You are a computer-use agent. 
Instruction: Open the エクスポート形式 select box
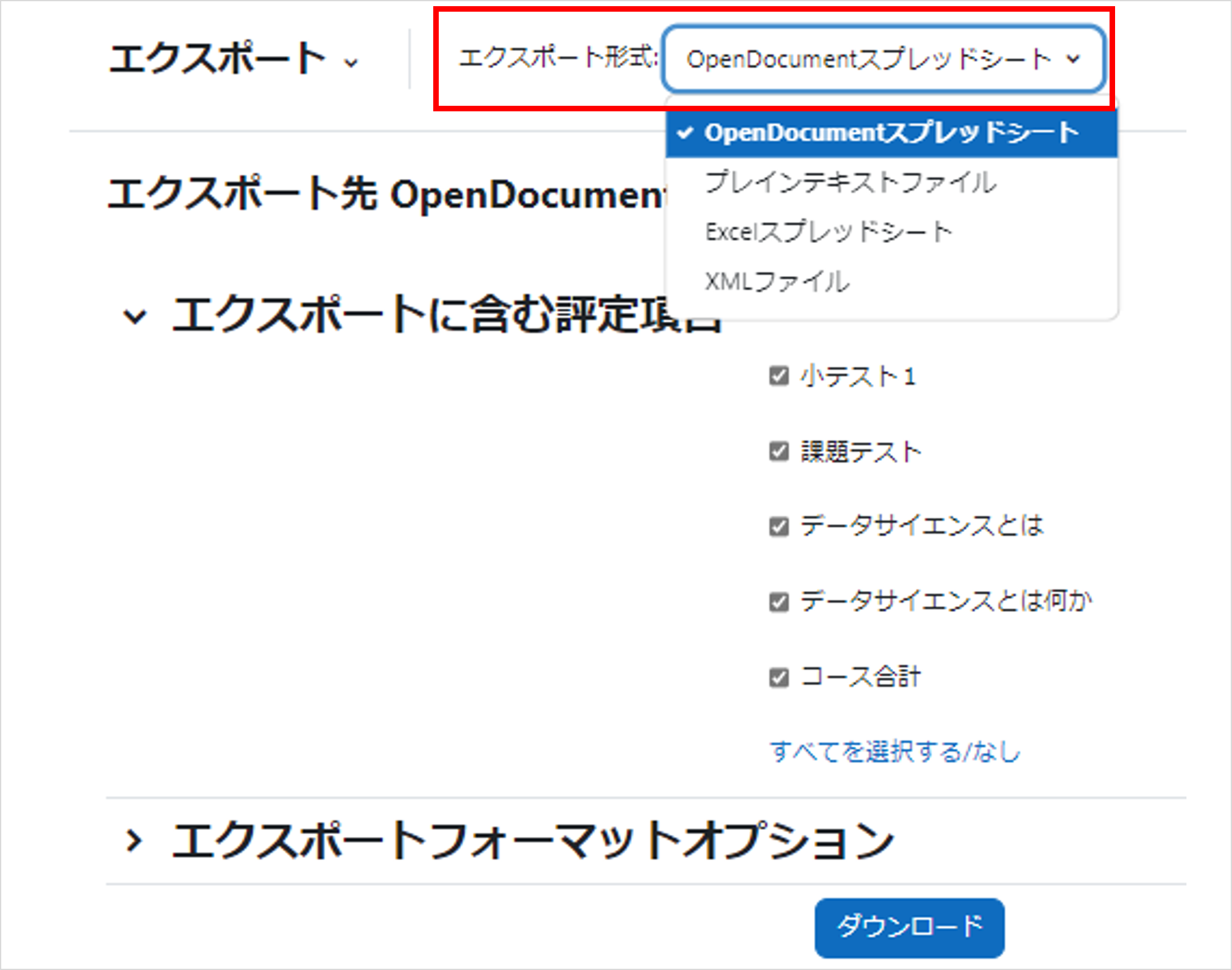coord(884,59)
